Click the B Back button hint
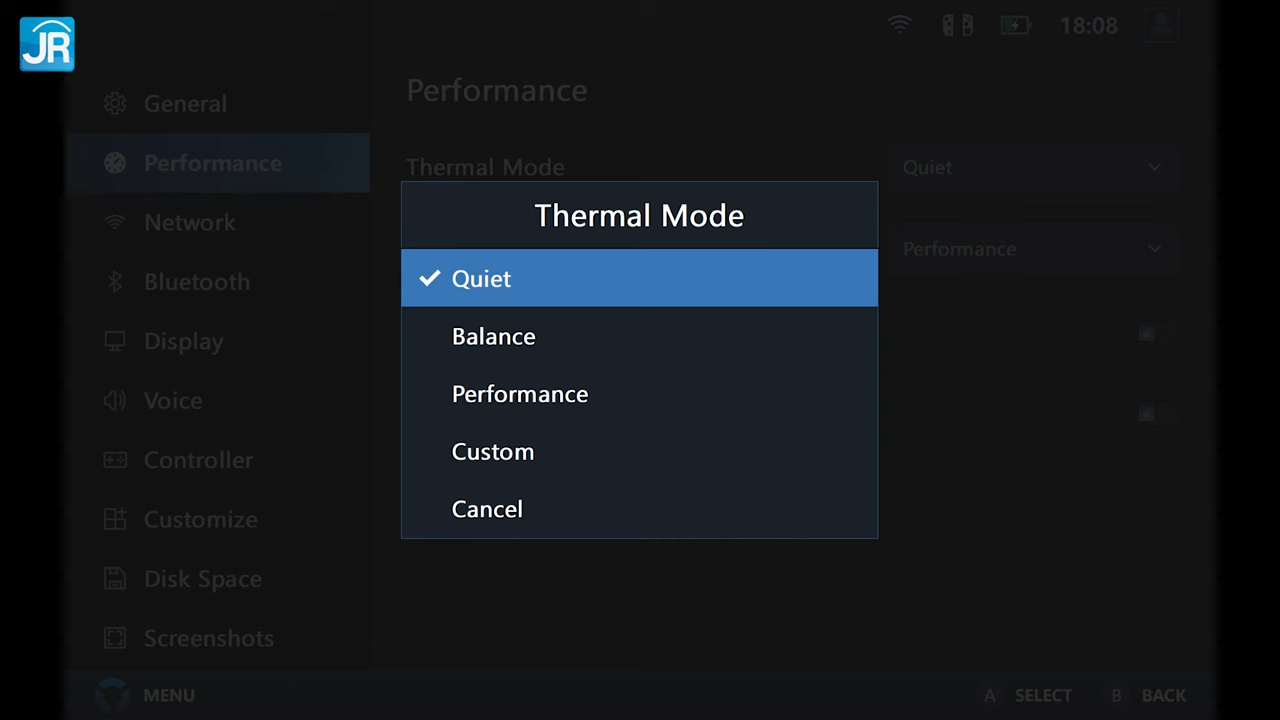The width and height of the screenshot is (1280, 720). pyautogui.click(x=1148, y=695)
